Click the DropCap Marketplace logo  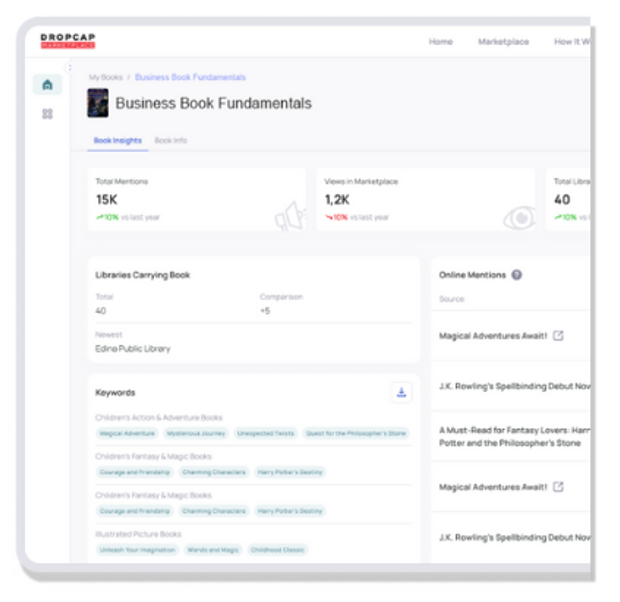67,41
